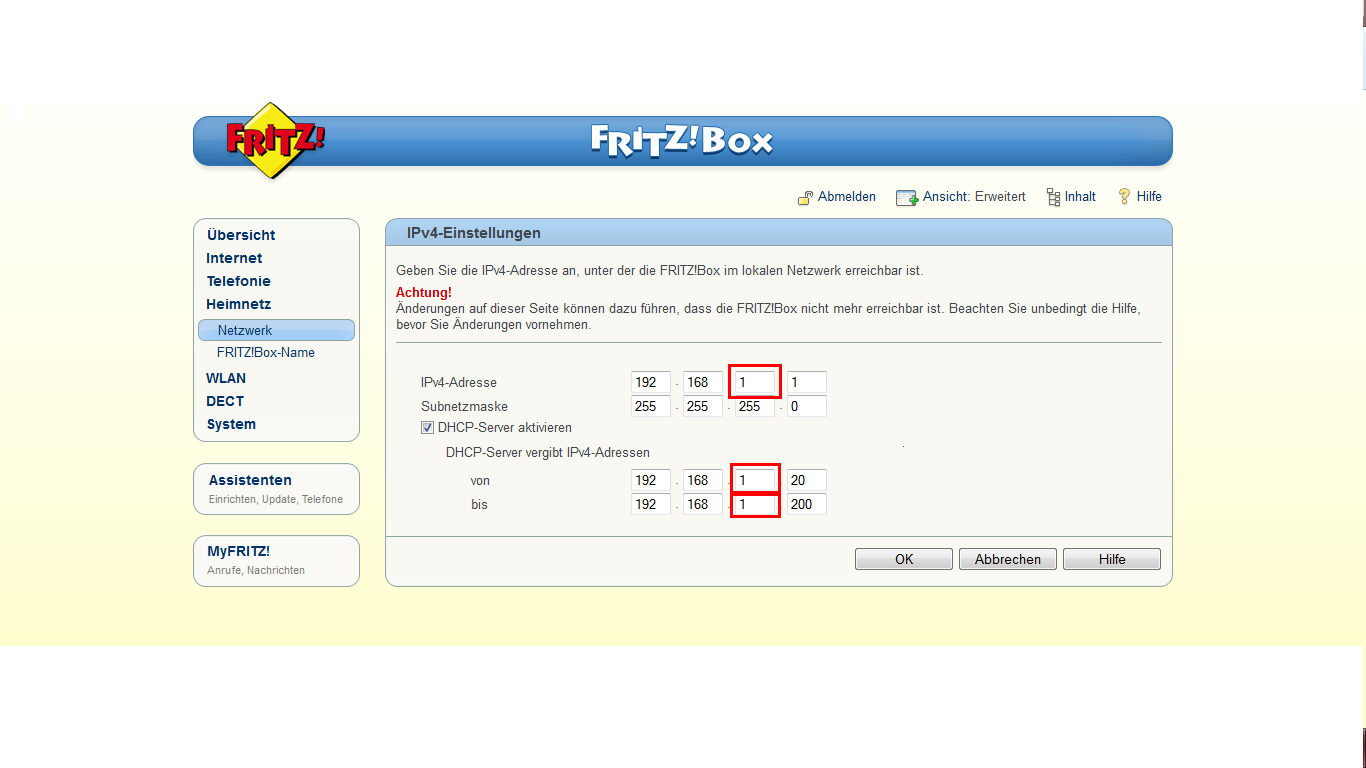Click the Ansicht view icon
The image size is (1366, 768).
(x=907, y=198)
